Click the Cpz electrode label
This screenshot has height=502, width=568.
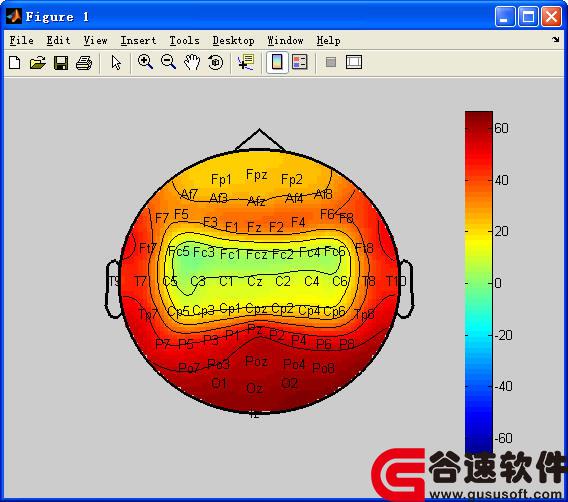(x=256, y=309)
